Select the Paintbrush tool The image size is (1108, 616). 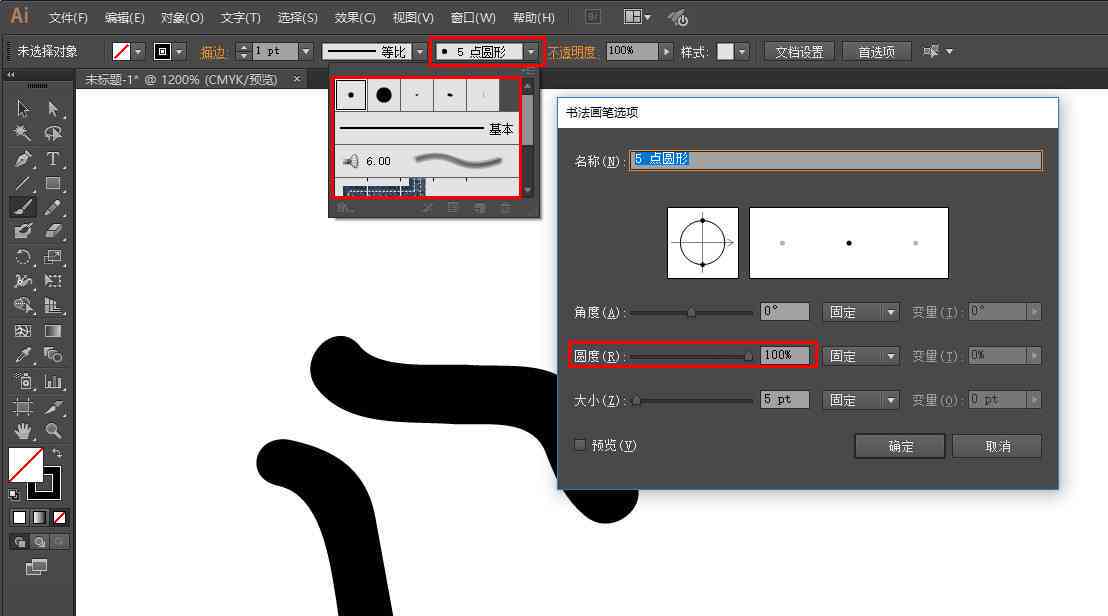click(x=23, y=208)
